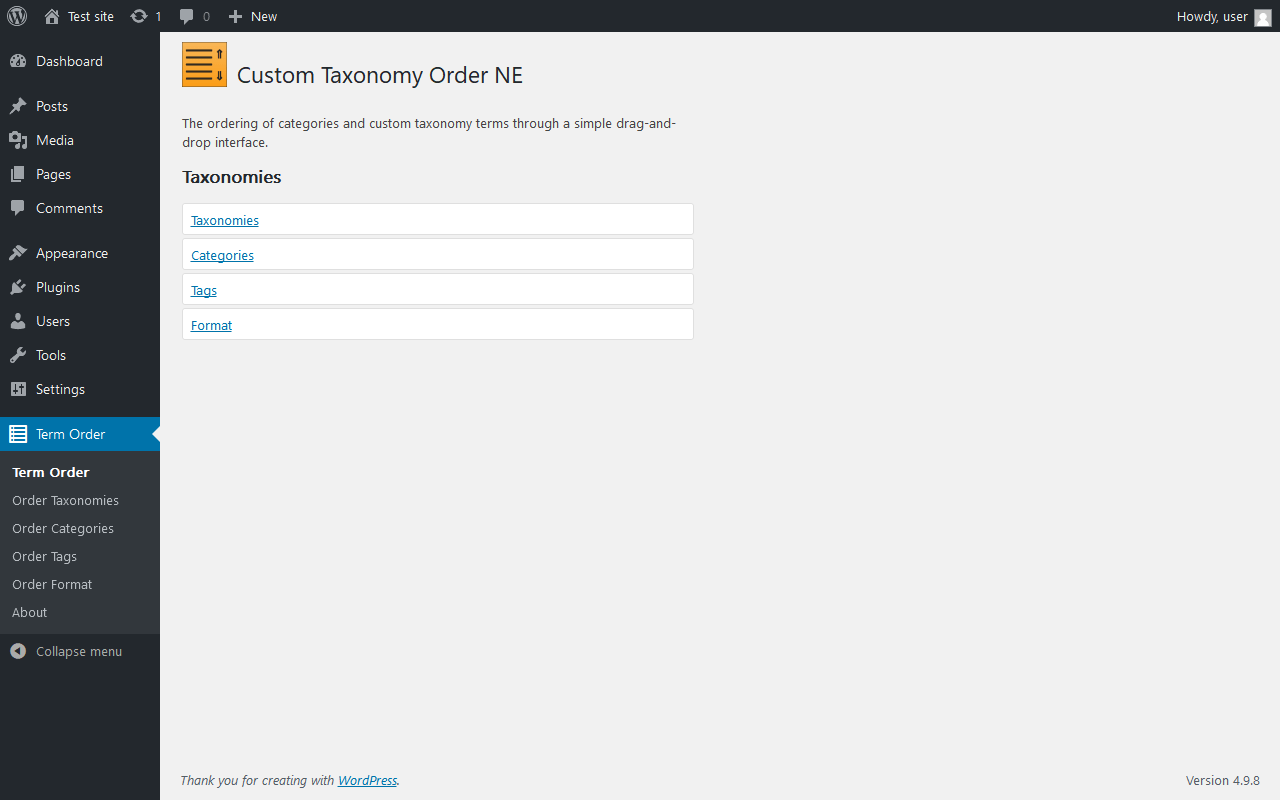Click the user avatar in the admin bar
The width and height of the screenshot is (1280, 800).
coord(1263,17)
